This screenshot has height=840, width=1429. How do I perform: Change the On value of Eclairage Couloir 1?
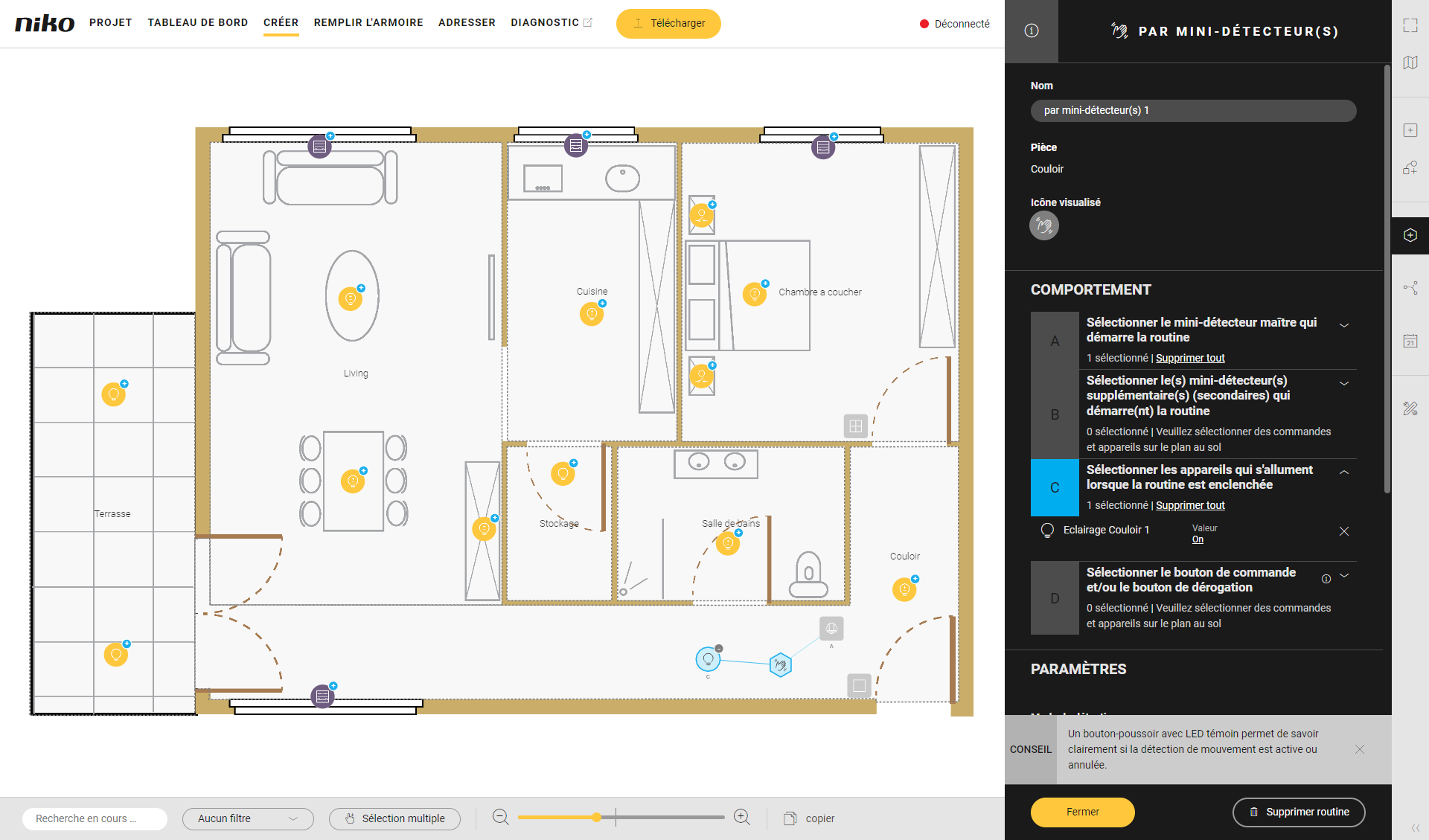1198,539
